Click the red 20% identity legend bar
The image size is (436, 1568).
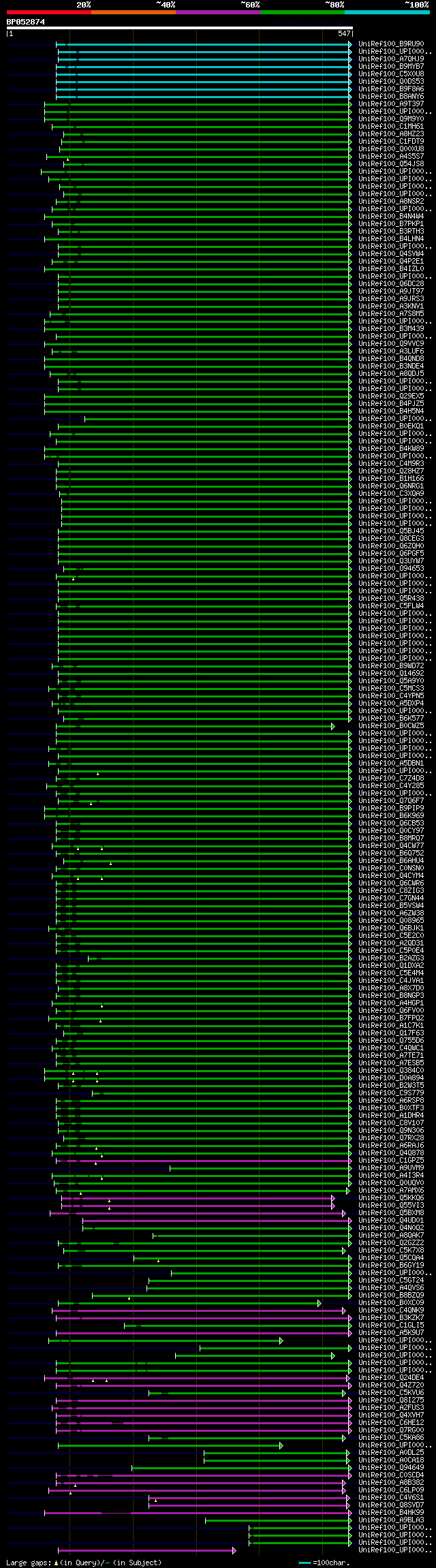(x=48, y=12)
